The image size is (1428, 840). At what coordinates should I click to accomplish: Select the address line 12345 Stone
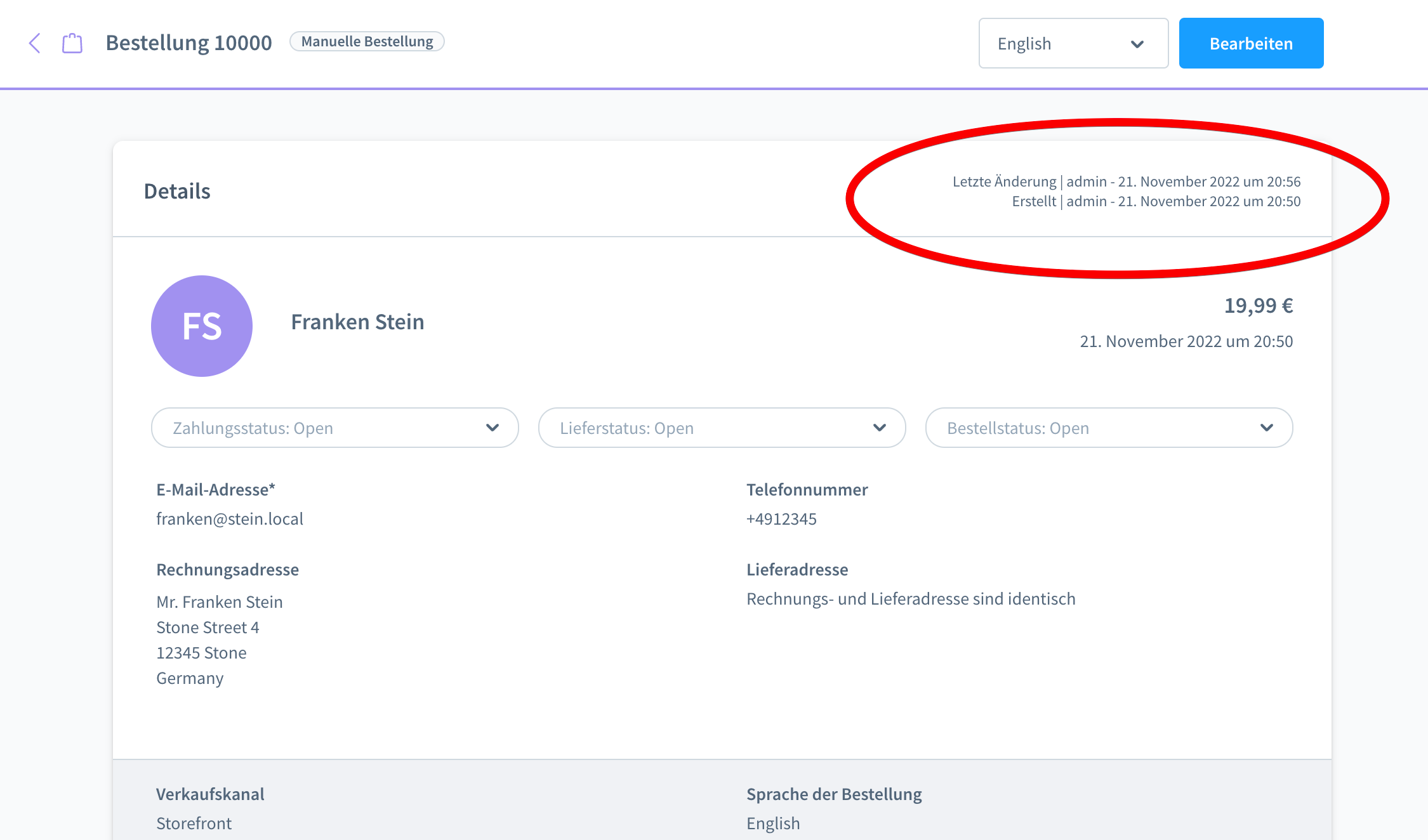coord(201,653)
